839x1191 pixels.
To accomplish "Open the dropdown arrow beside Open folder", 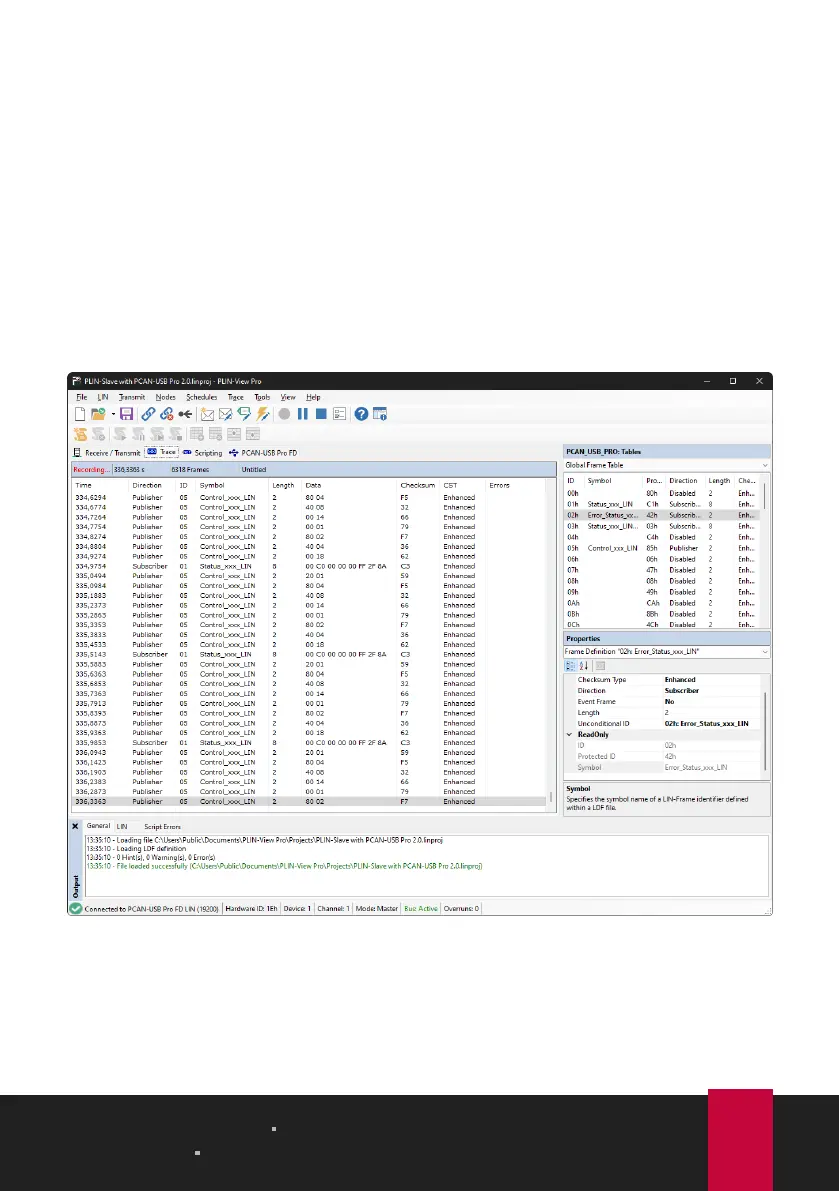I will (113, 415).
